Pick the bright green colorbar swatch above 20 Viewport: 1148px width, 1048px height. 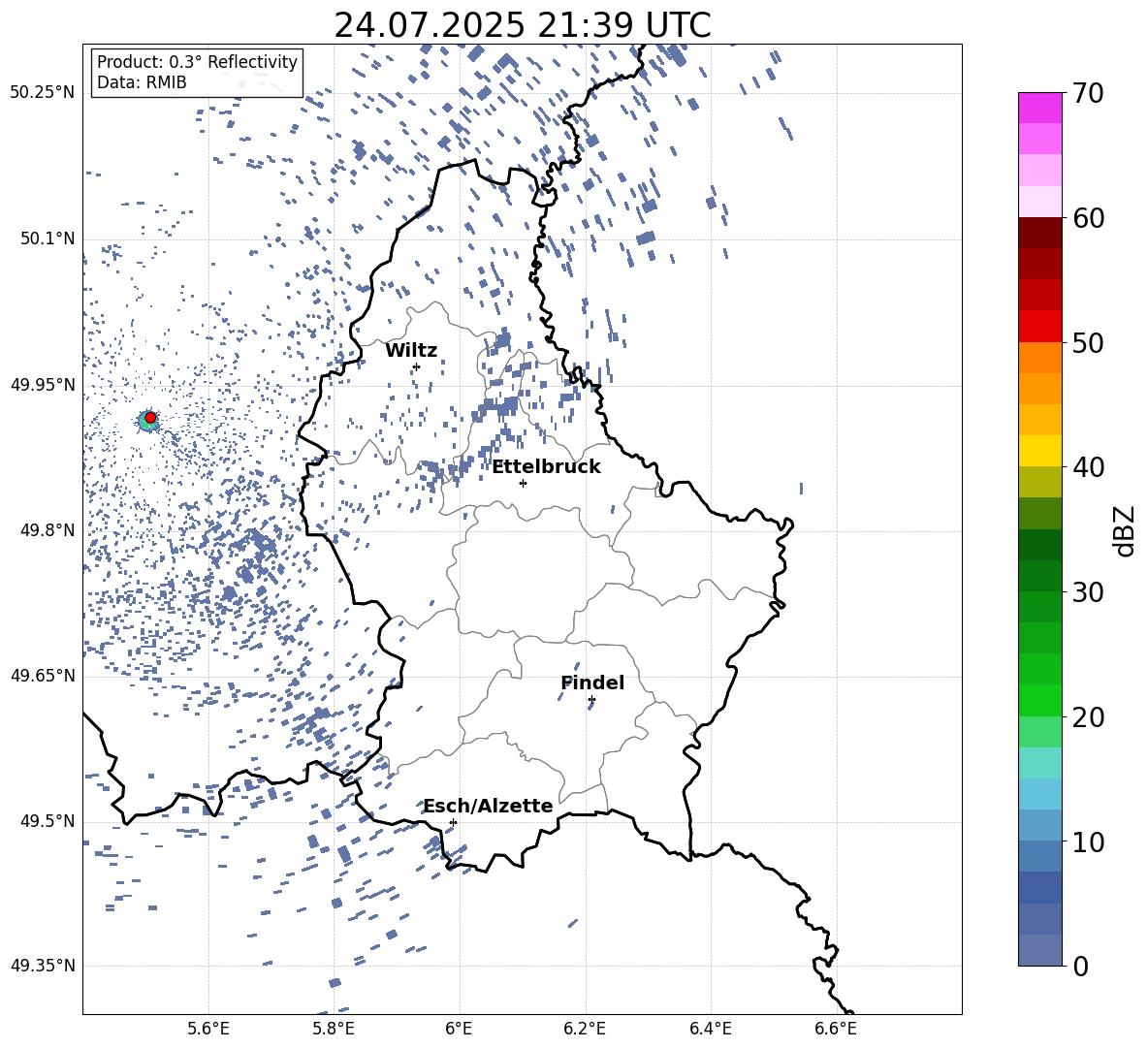tap(1040, 701)
